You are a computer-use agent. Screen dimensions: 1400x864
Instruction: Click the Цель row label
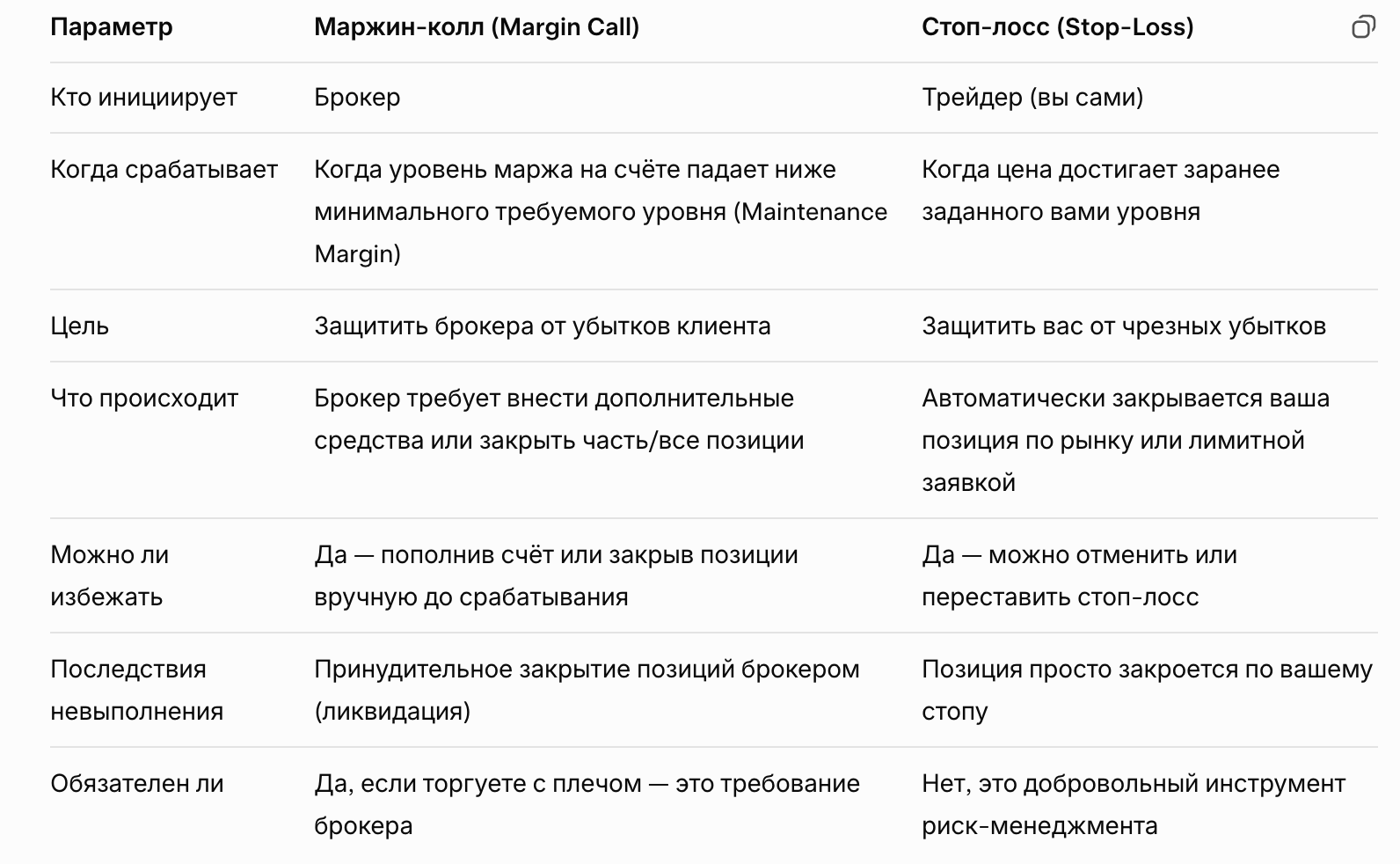pyautogui.click(x=79, y=326)
